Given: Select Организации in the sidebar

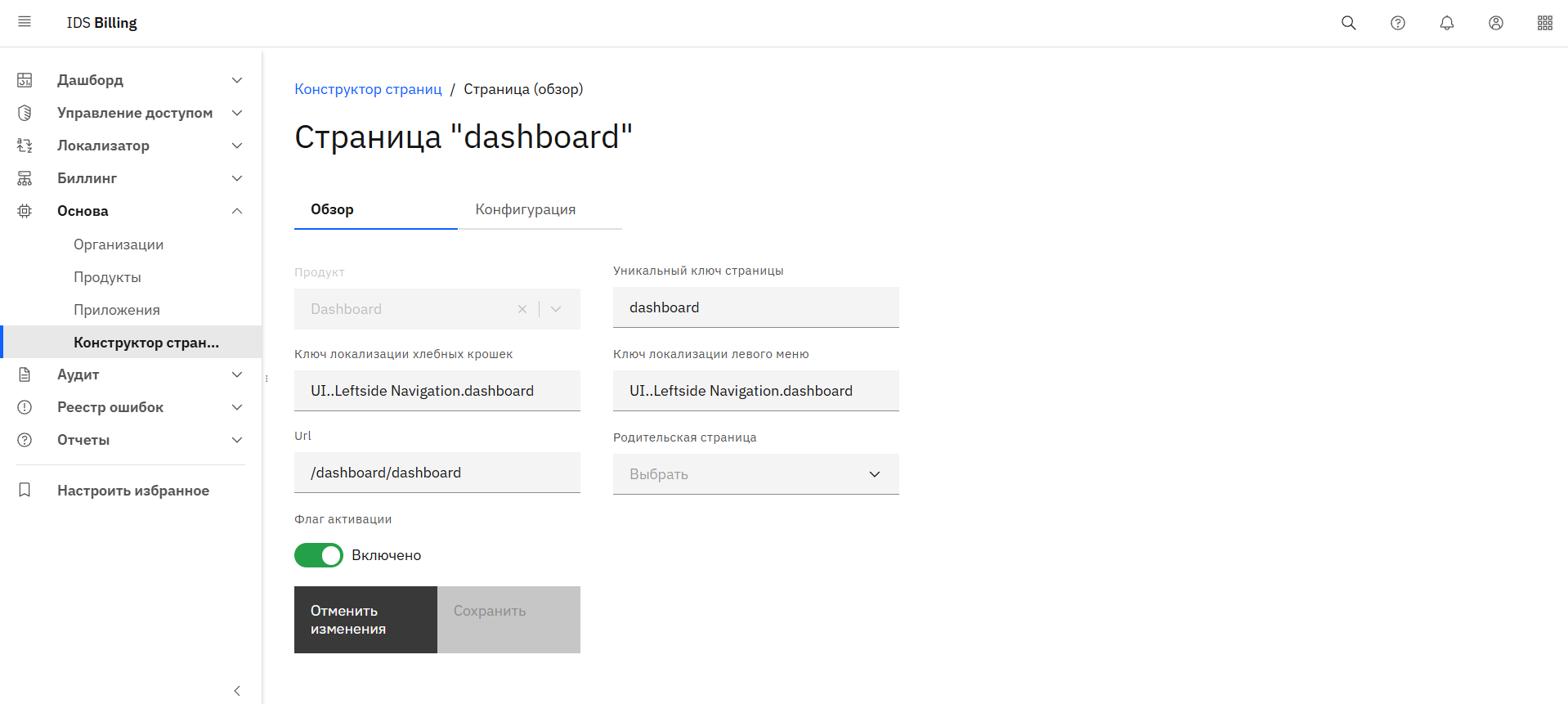Looking at the screenshot, I should tap(119, 244).
